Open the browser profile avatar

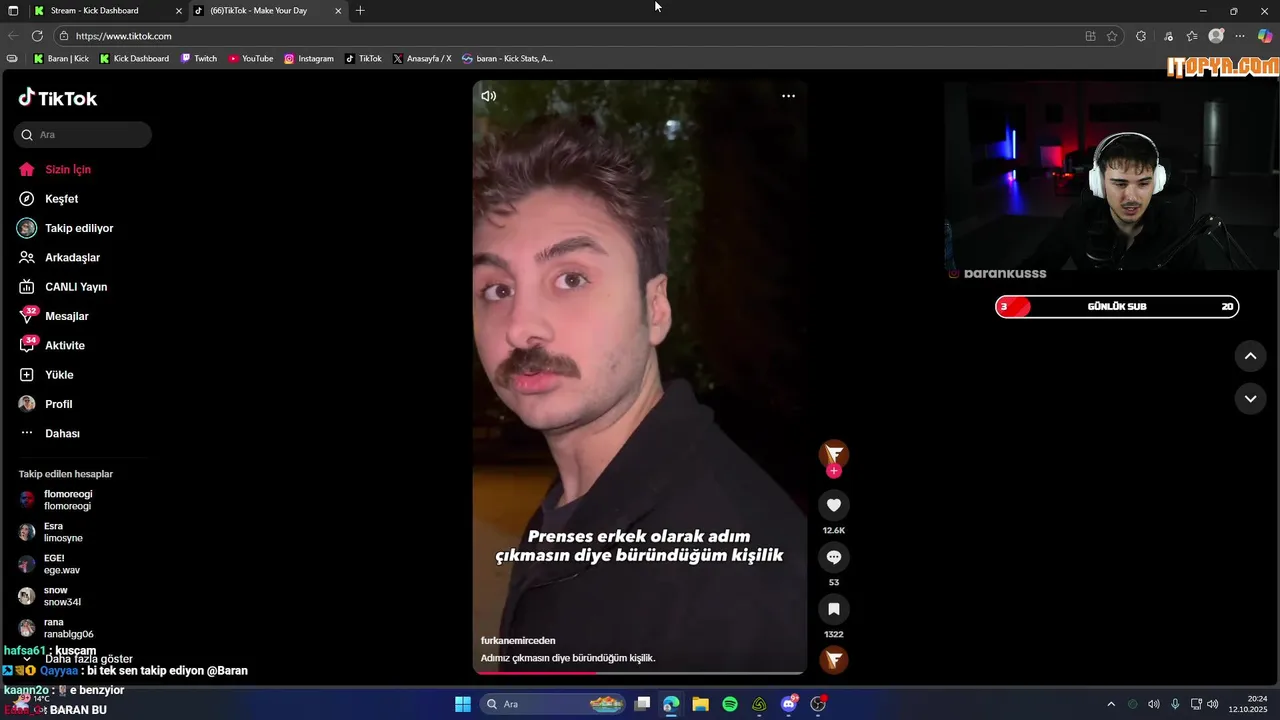tap(1216, 36)
